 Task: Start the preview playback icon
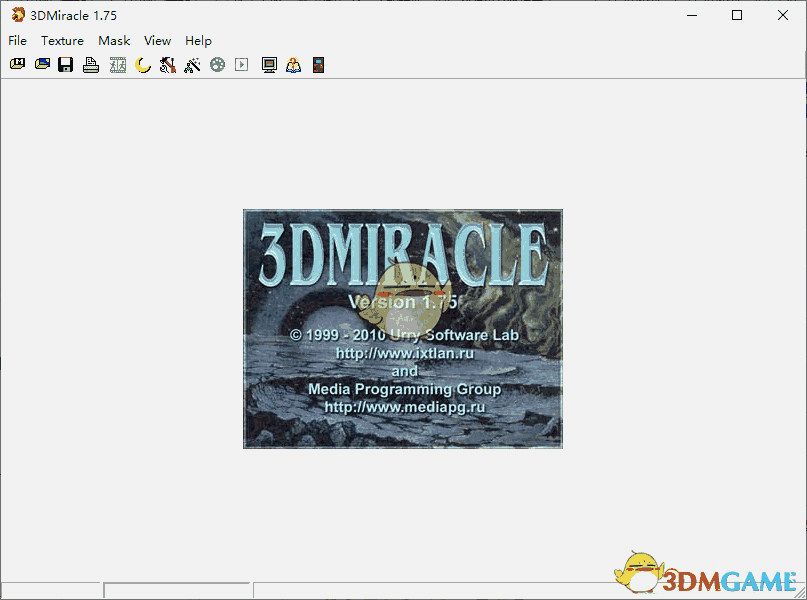point(242,64)
